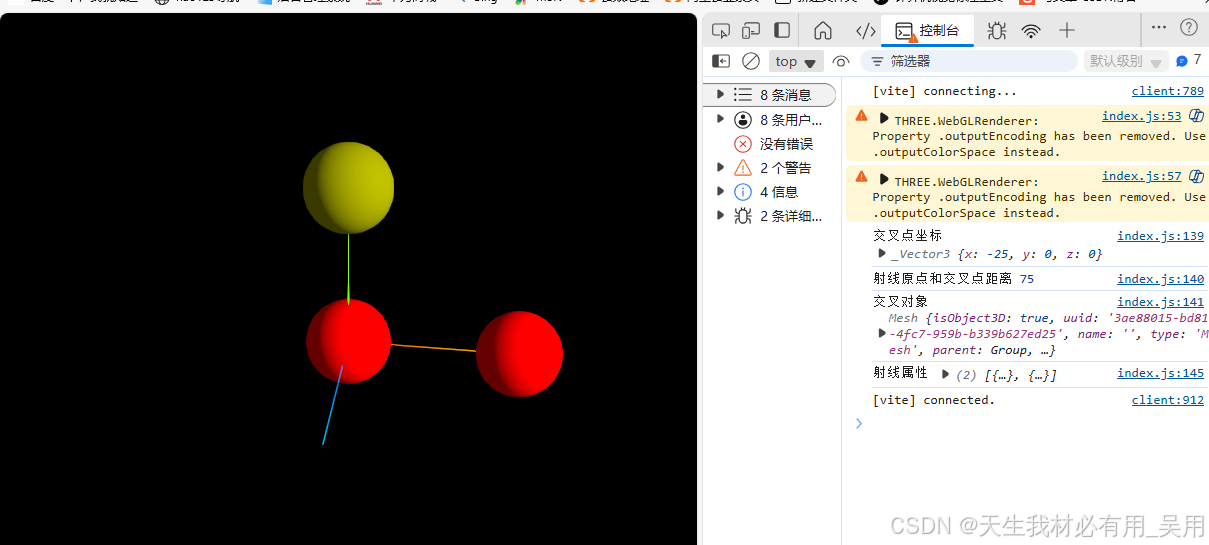Open the 7 issues counter badge
This screenshot has height=545, width=1209.
click(1188, 61)
